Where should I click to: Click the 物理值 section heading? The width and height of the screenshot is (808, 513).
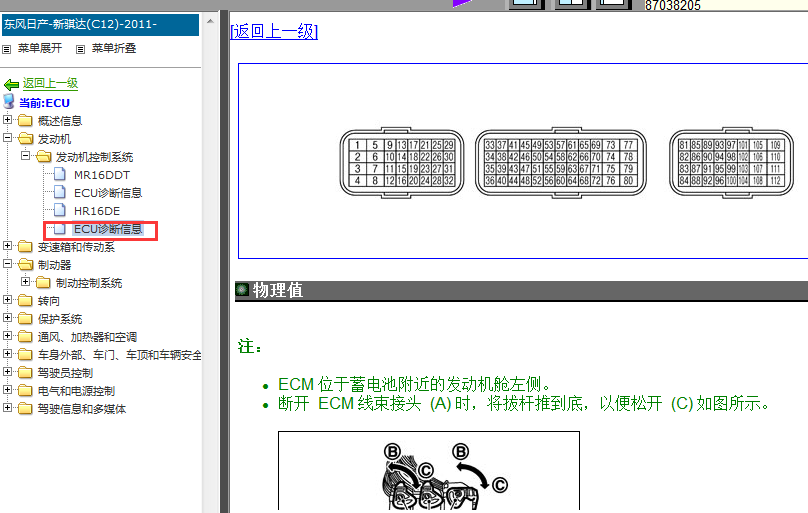[x=278, y=290]
